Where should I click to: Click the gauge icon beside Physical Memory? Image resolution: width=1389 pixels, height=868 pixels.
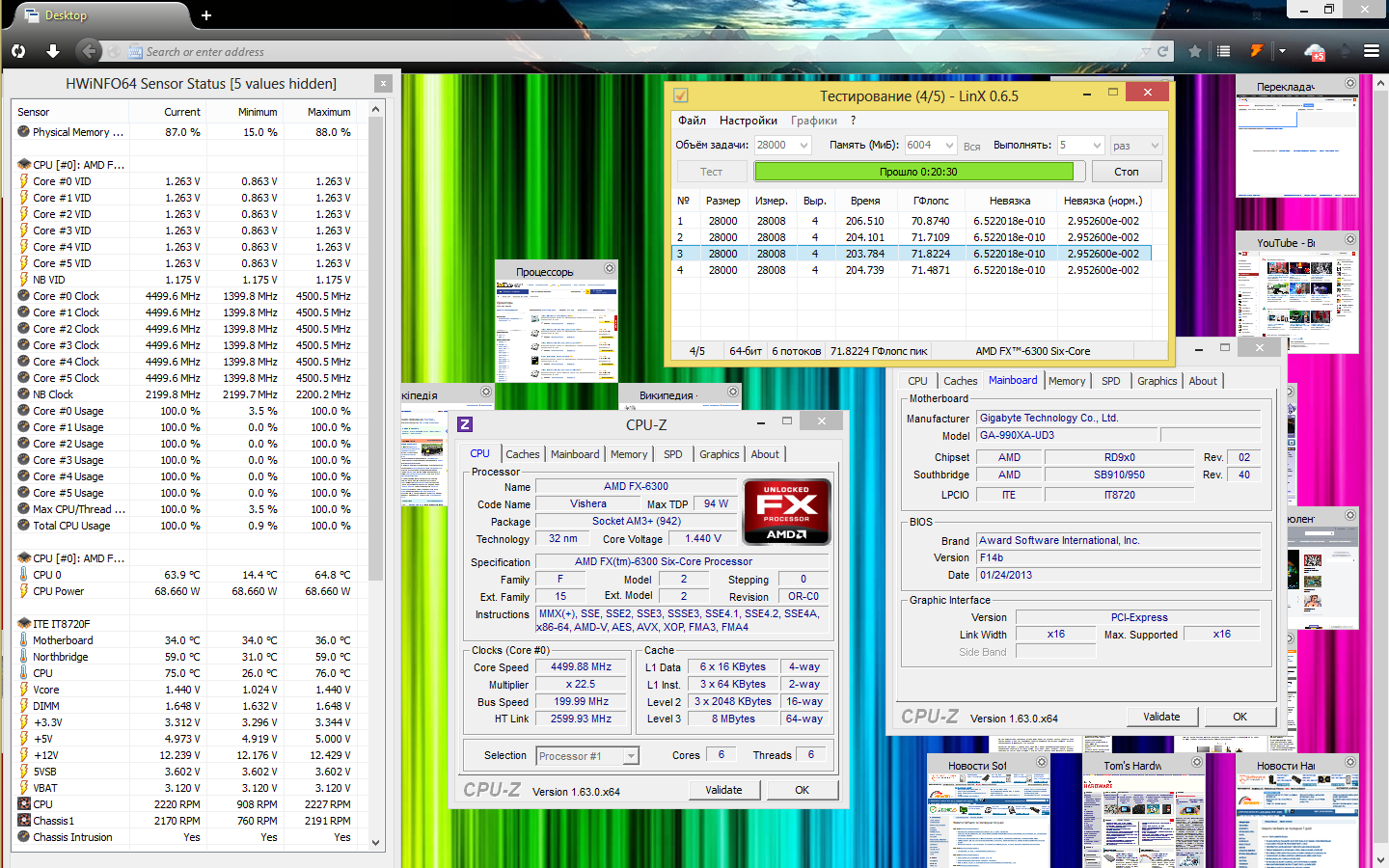point(24,132)
